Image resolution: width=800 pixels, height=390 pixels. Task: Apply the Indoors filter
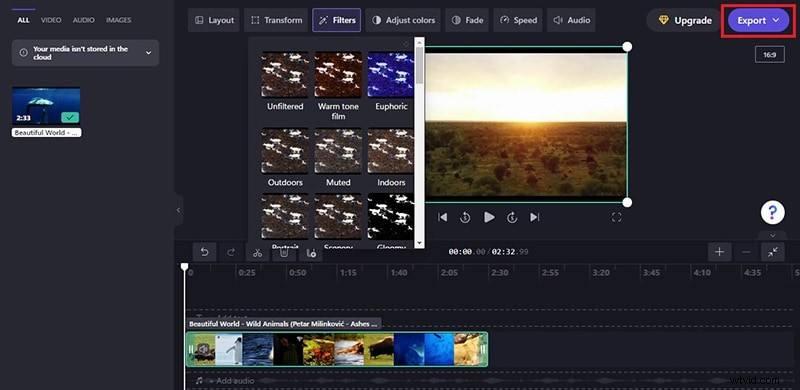(x=391, y=151)
